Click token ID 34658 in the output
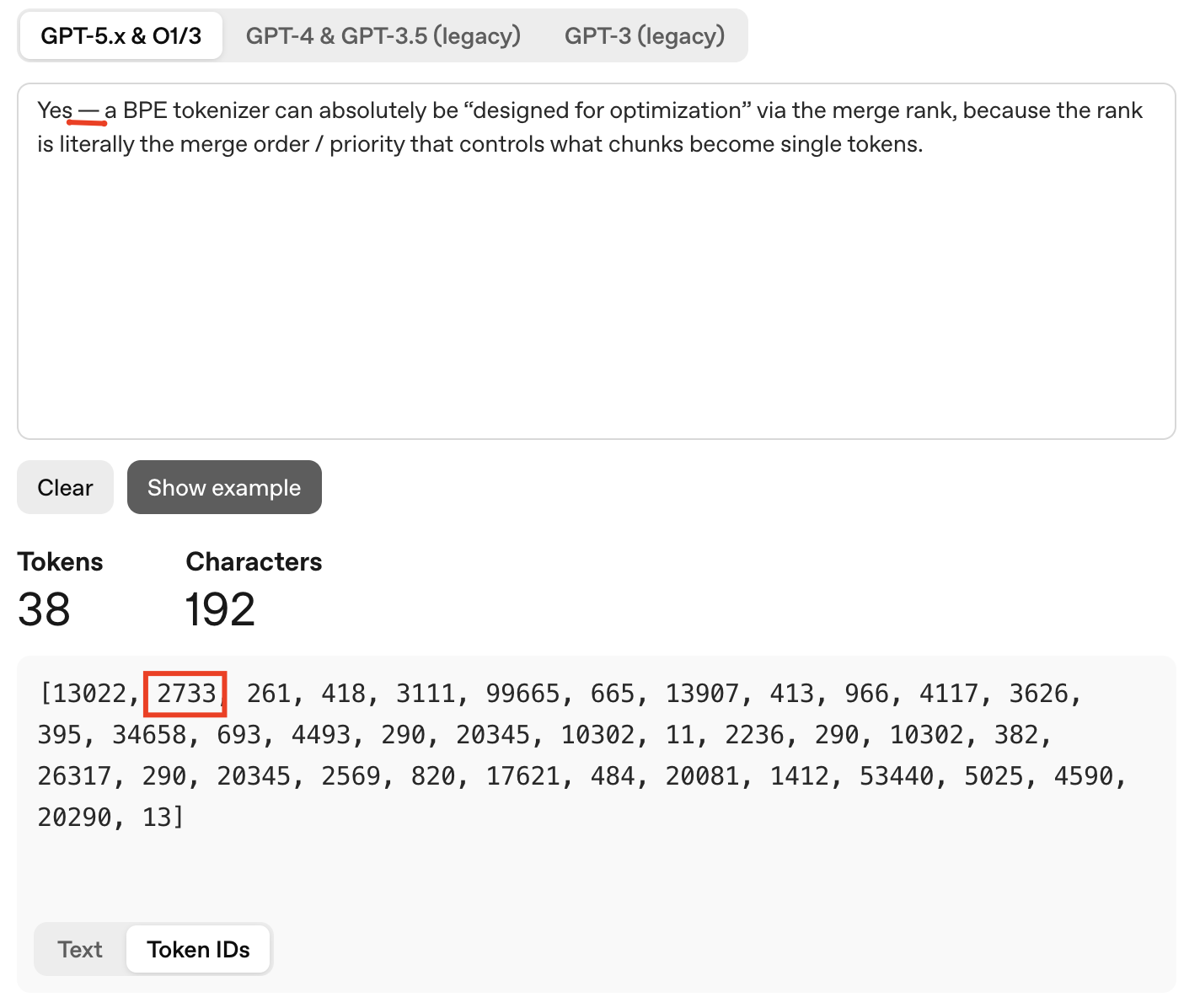Image resolution: width=1200 pixels, height=1008 pixels. tap(149, 735)
